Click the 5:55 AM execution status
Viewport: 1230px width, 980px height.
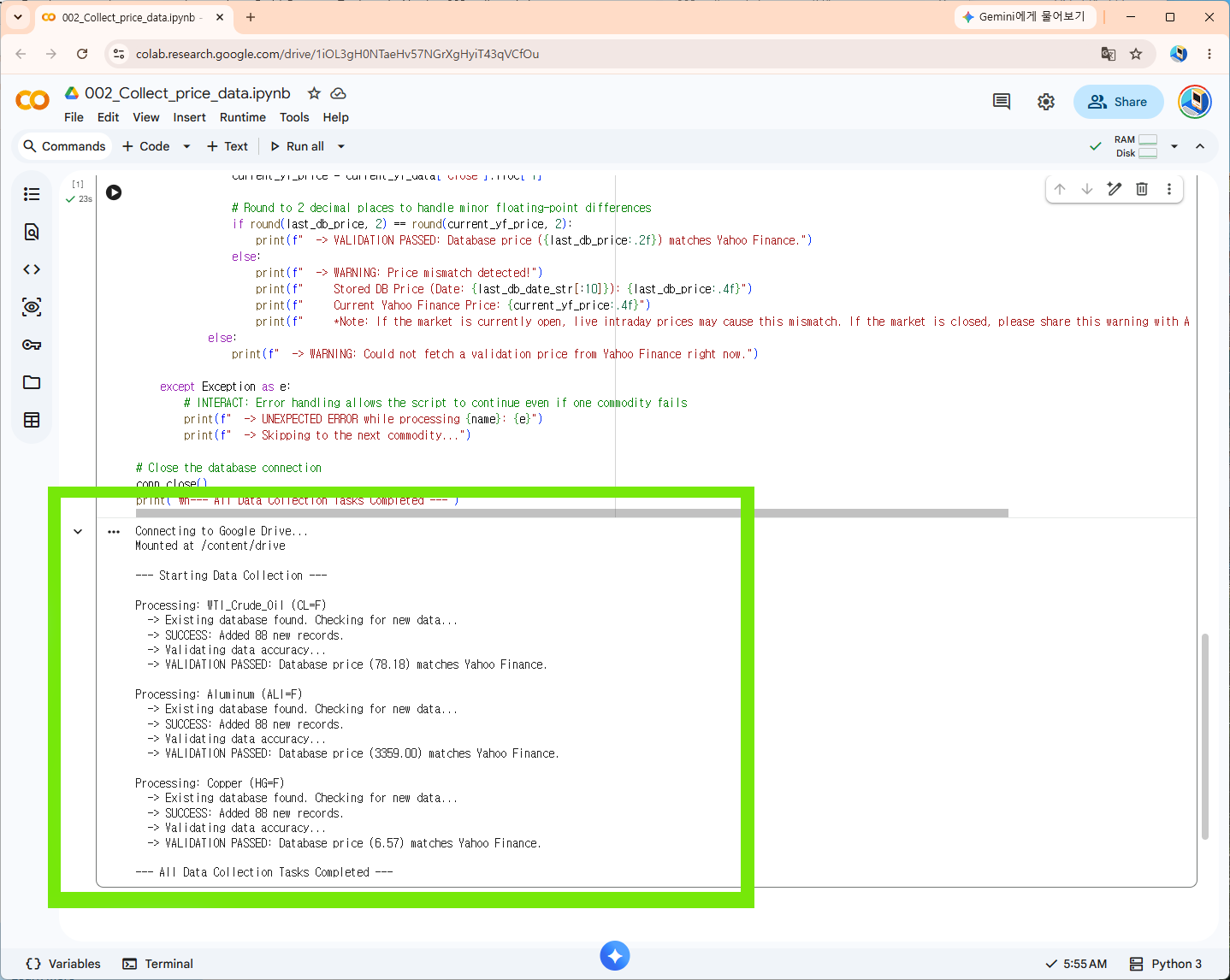tap(1077, 964)
